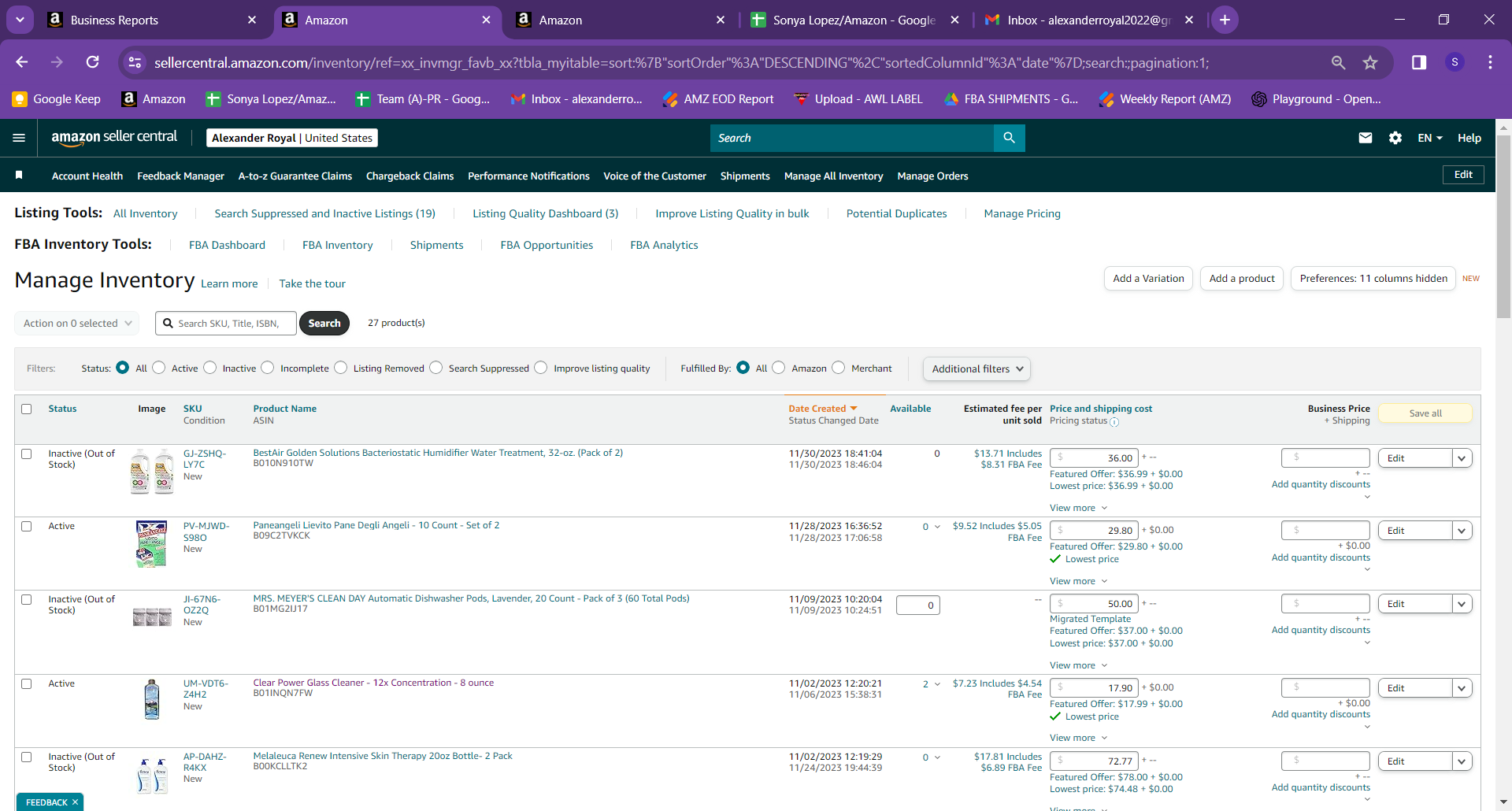Open the Playground - OpenAI bookmark

click(1316, 99)
